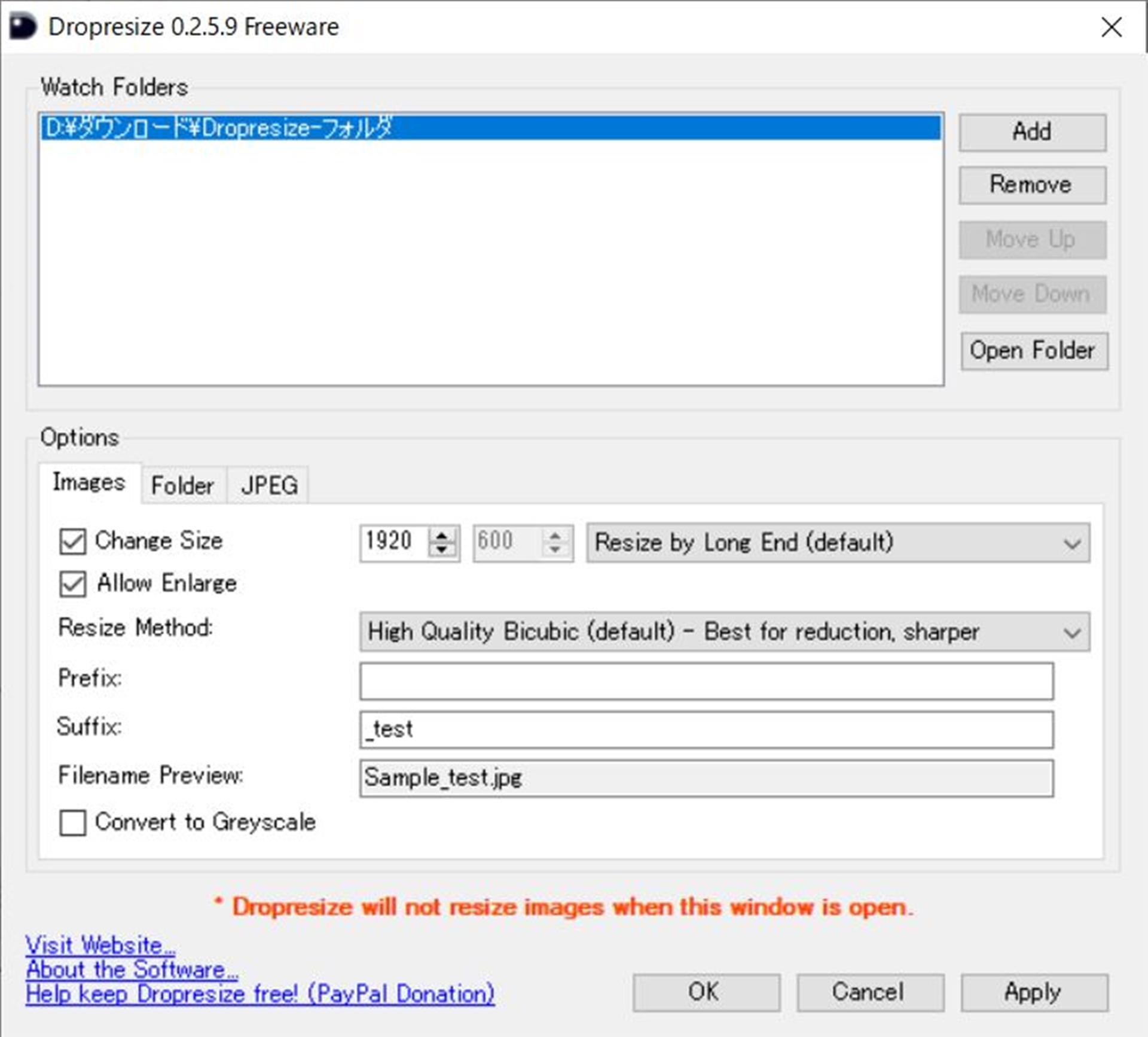Remove the selected watch folder
Viewport: 1148px width, 1037px height.
(1032, 185)
